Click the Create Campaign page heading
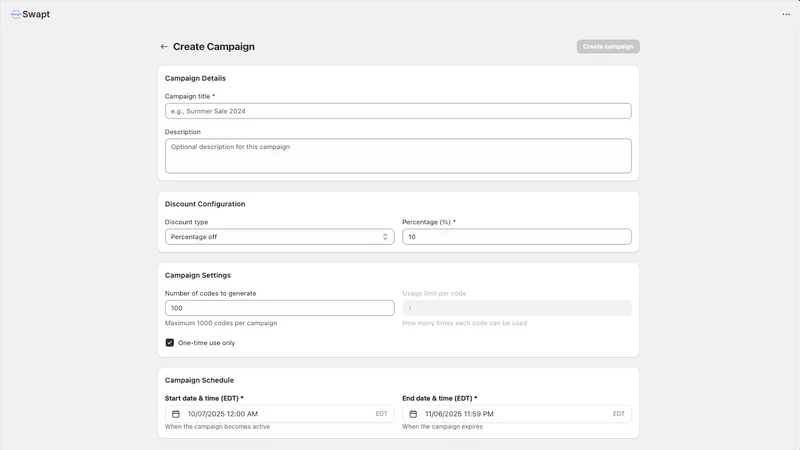The image size is (800, 450). (214, 46)
